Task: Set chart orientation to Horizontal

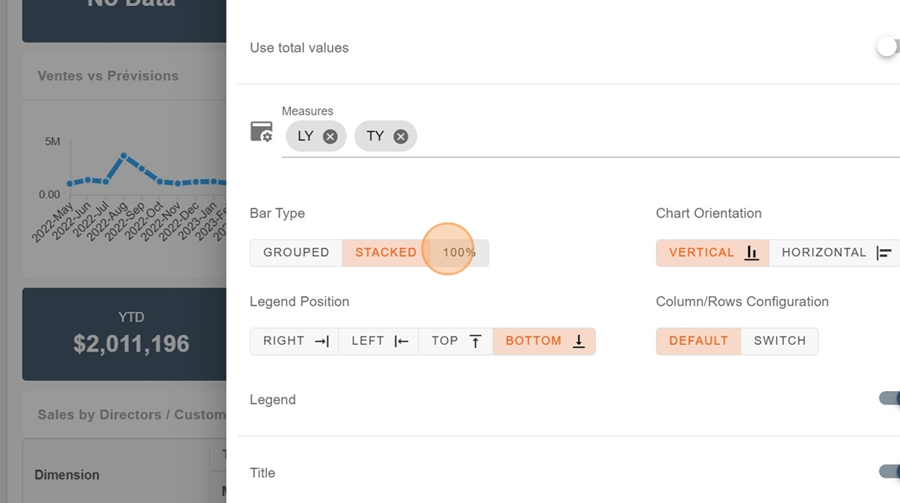Action: pos(835,253)
